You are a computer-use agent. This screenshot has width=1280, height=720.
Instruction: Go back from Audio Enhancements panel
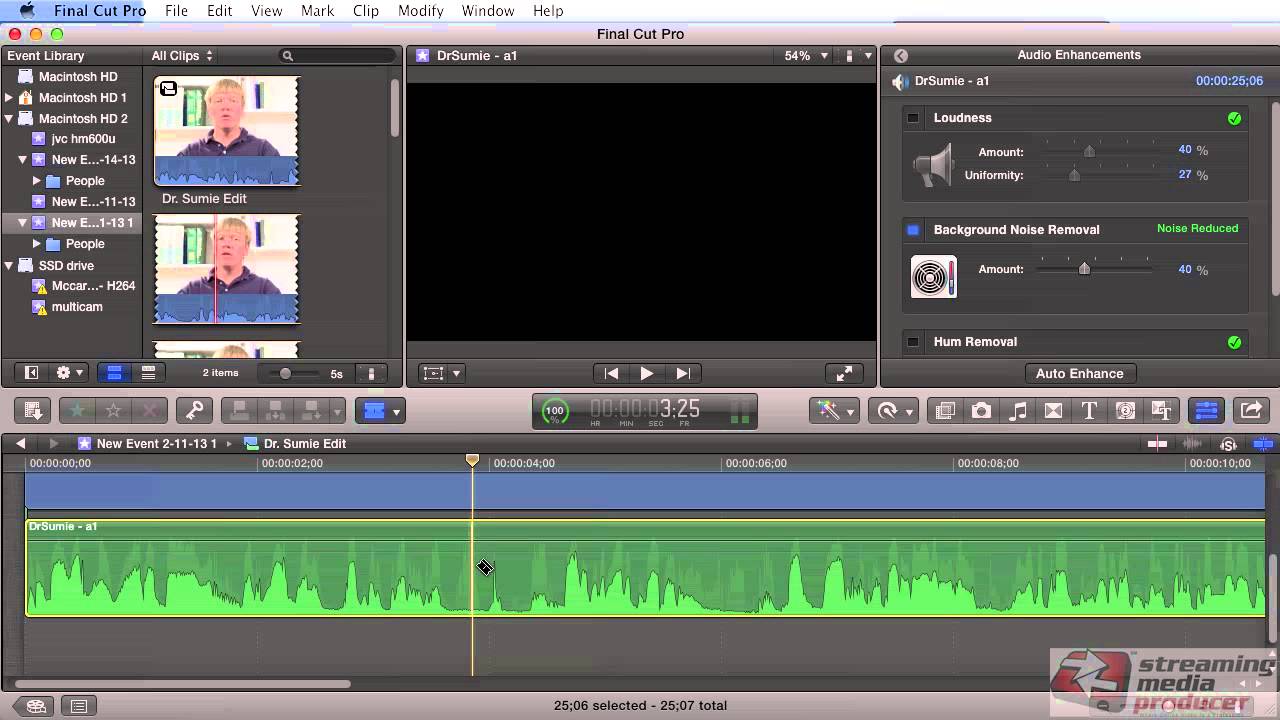click(900, 56)
